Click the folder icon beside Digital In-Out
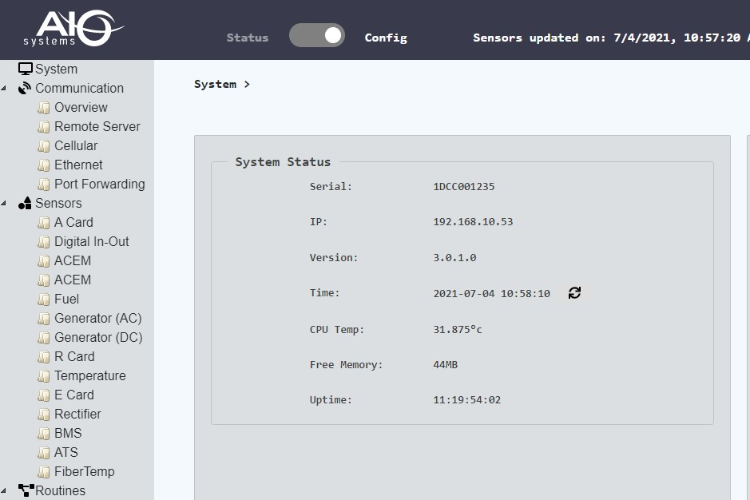Screen dimensions: 750x500 point(44,242)
